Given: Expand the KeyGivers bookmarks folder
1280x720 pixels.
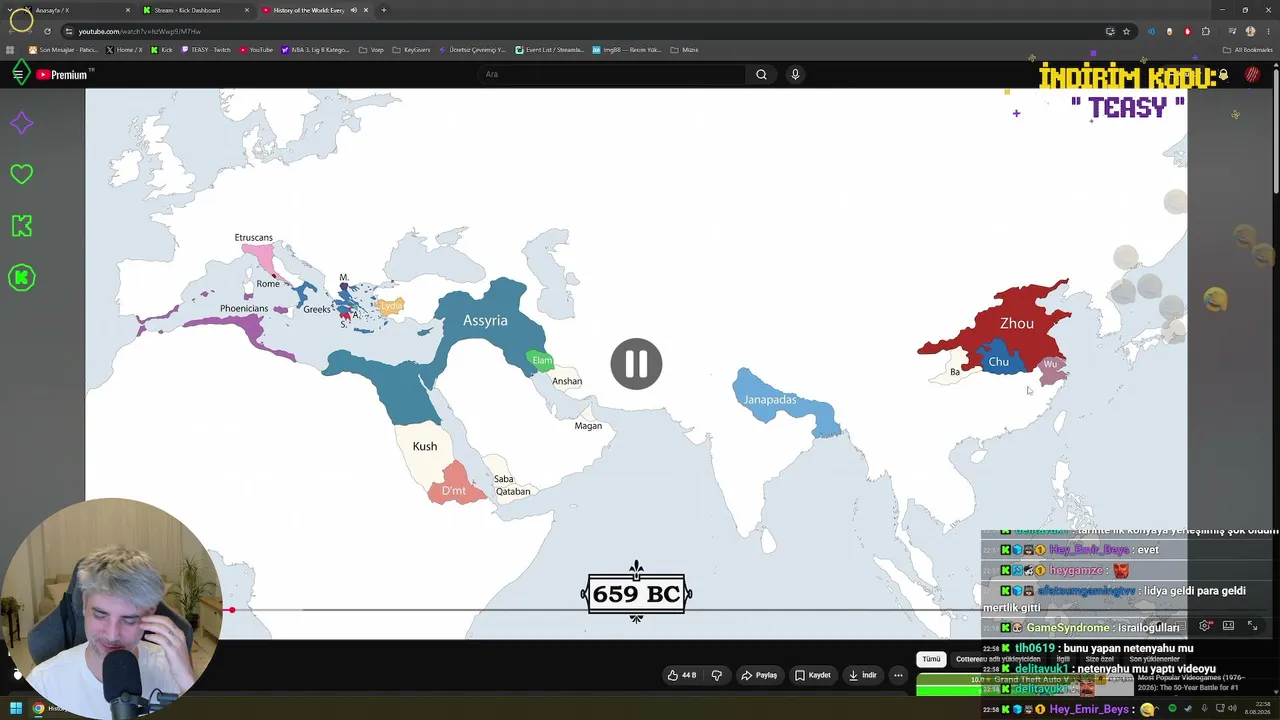Looking at the screenshot, I should pos(411,50).
